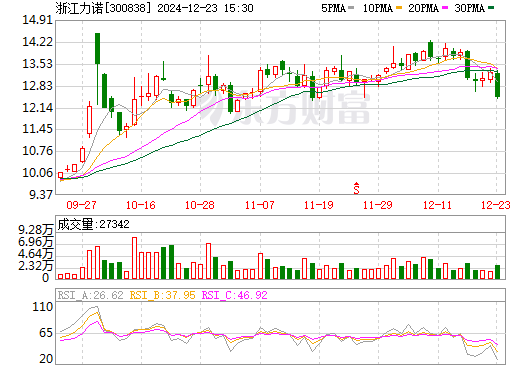
Task: Click the 9.37 price axis value
Action: (41, 194)
